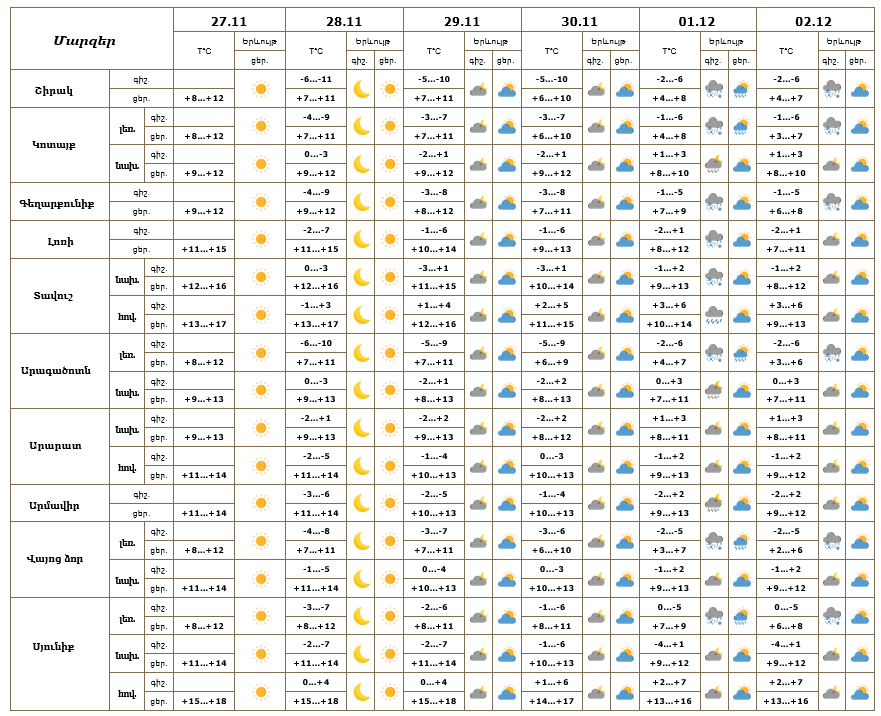Select Aragatsotn նախ. night rain-moon icon for 01.12

pyautogui.click(x=713, y=391)
